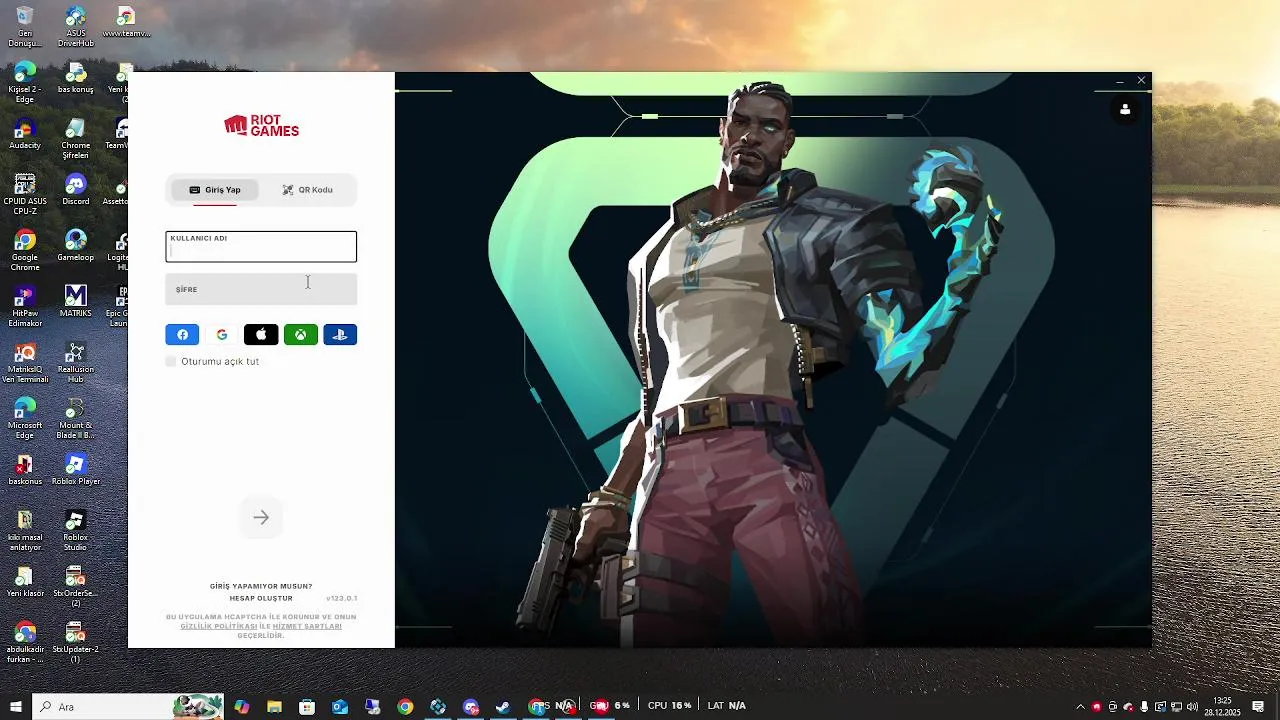
Task: Open Copilot from the taskbar
Action: tap(241, 706)
